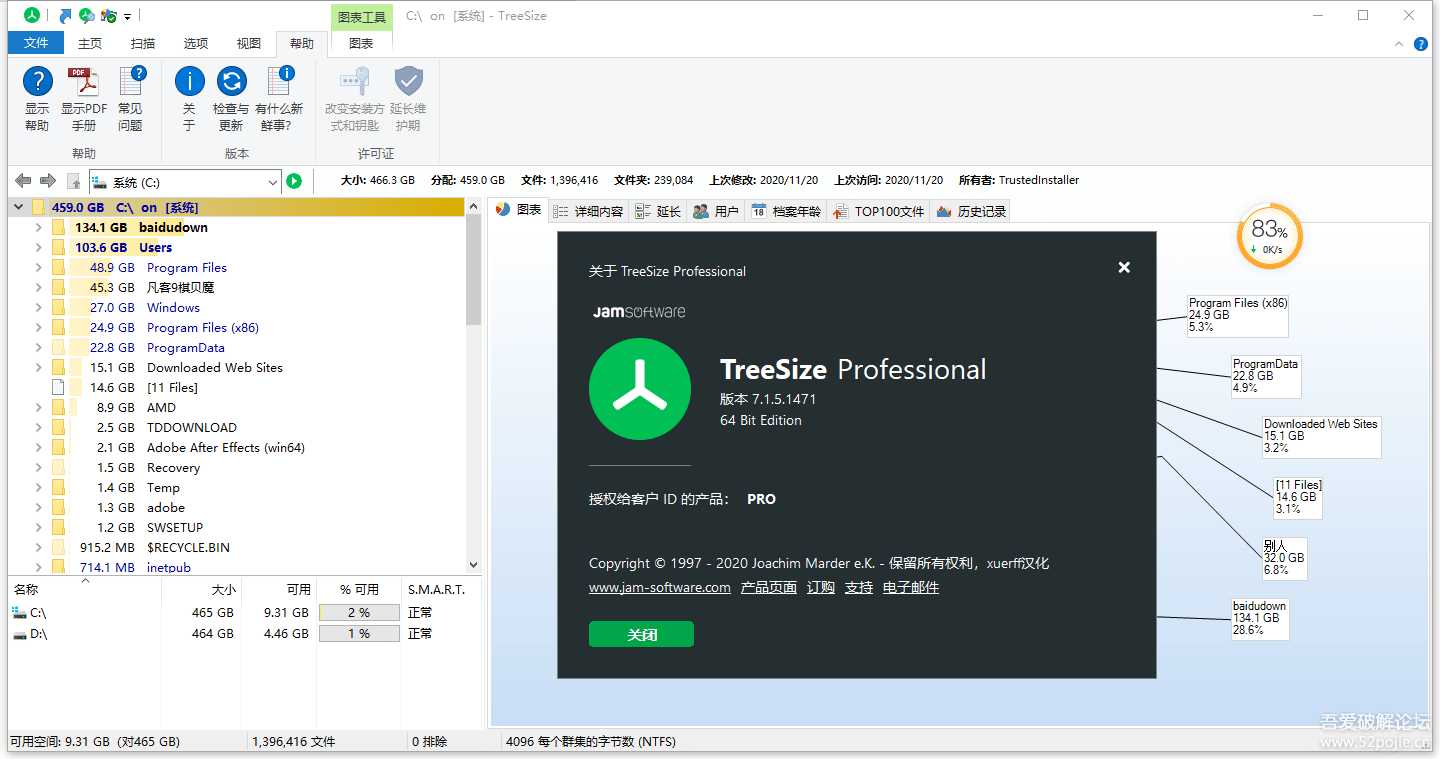Open the 用户 view tab
1440x759 pixels.
pyautogui.click(x=716, y=211)
